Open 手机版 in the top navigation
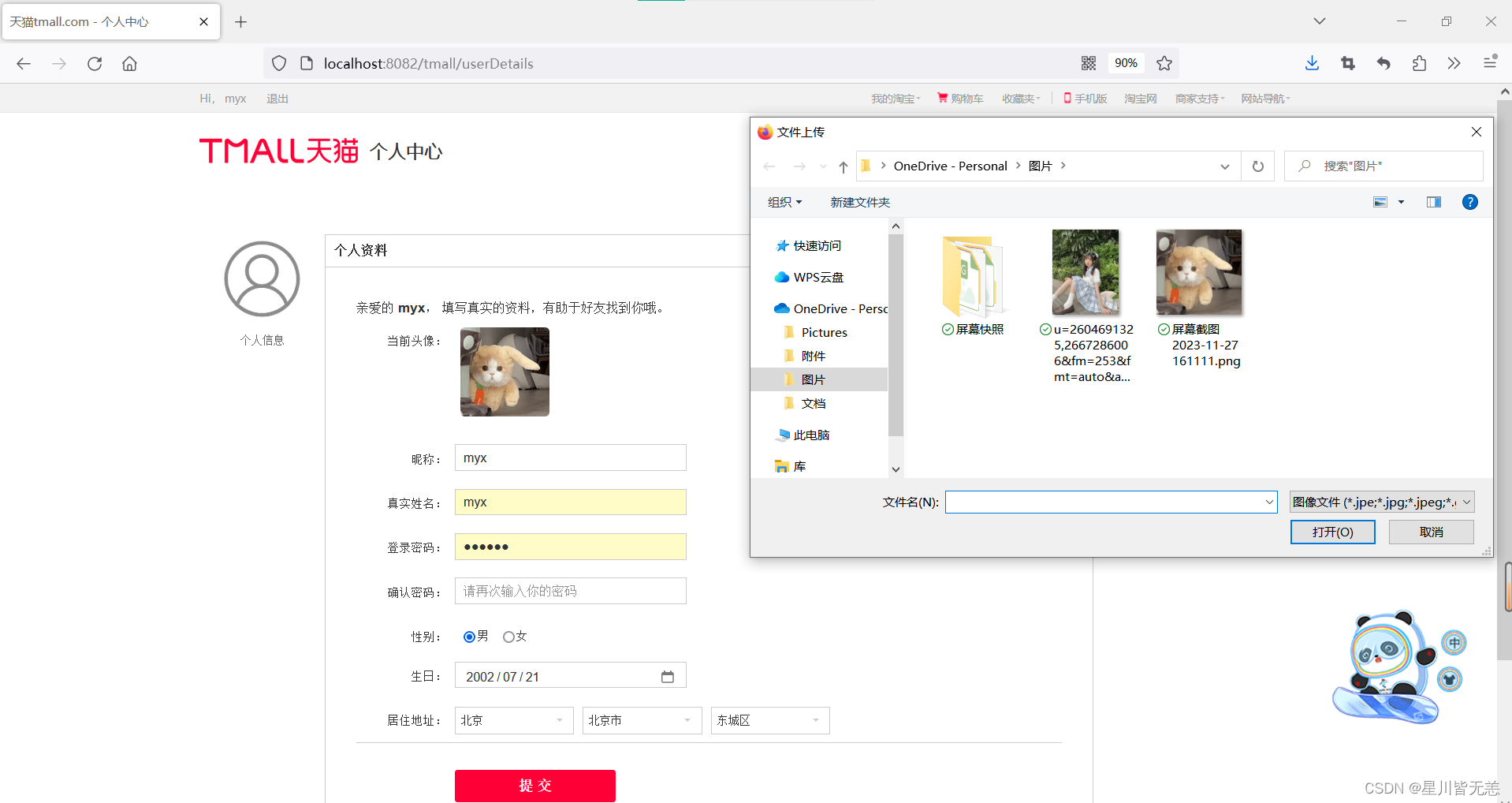The width and height of the screenshot is (1512, 803). click(x=1086, y=99)
